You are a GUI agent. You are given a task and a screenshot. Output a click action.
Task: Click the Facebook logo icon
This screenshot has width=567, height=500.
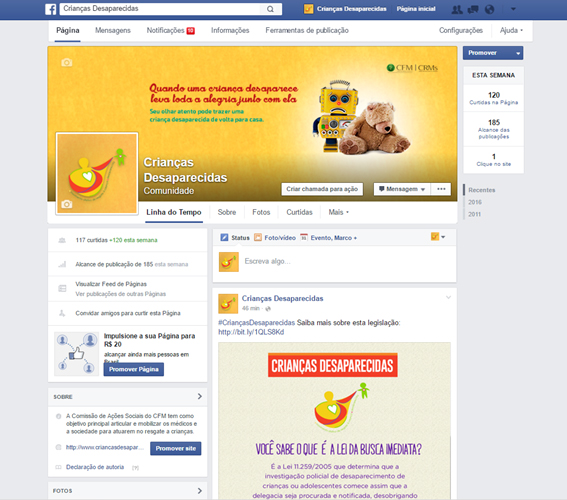pyautogui.click(x=51, y=9)
